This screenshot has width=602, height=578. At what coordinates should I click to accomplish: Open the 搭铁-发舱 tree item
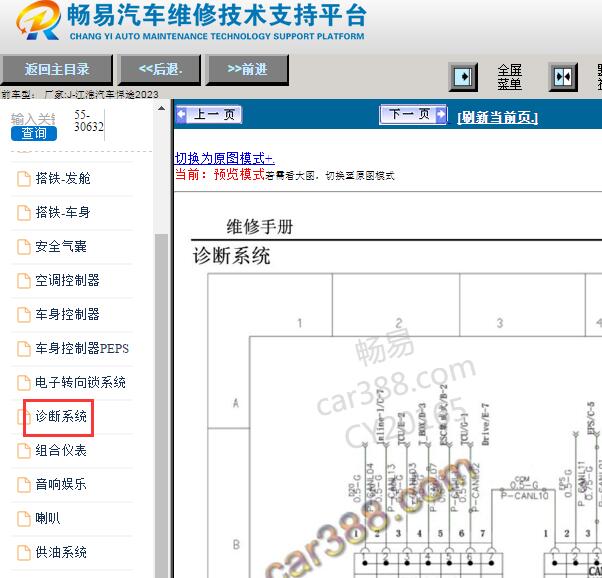point(63,178)
